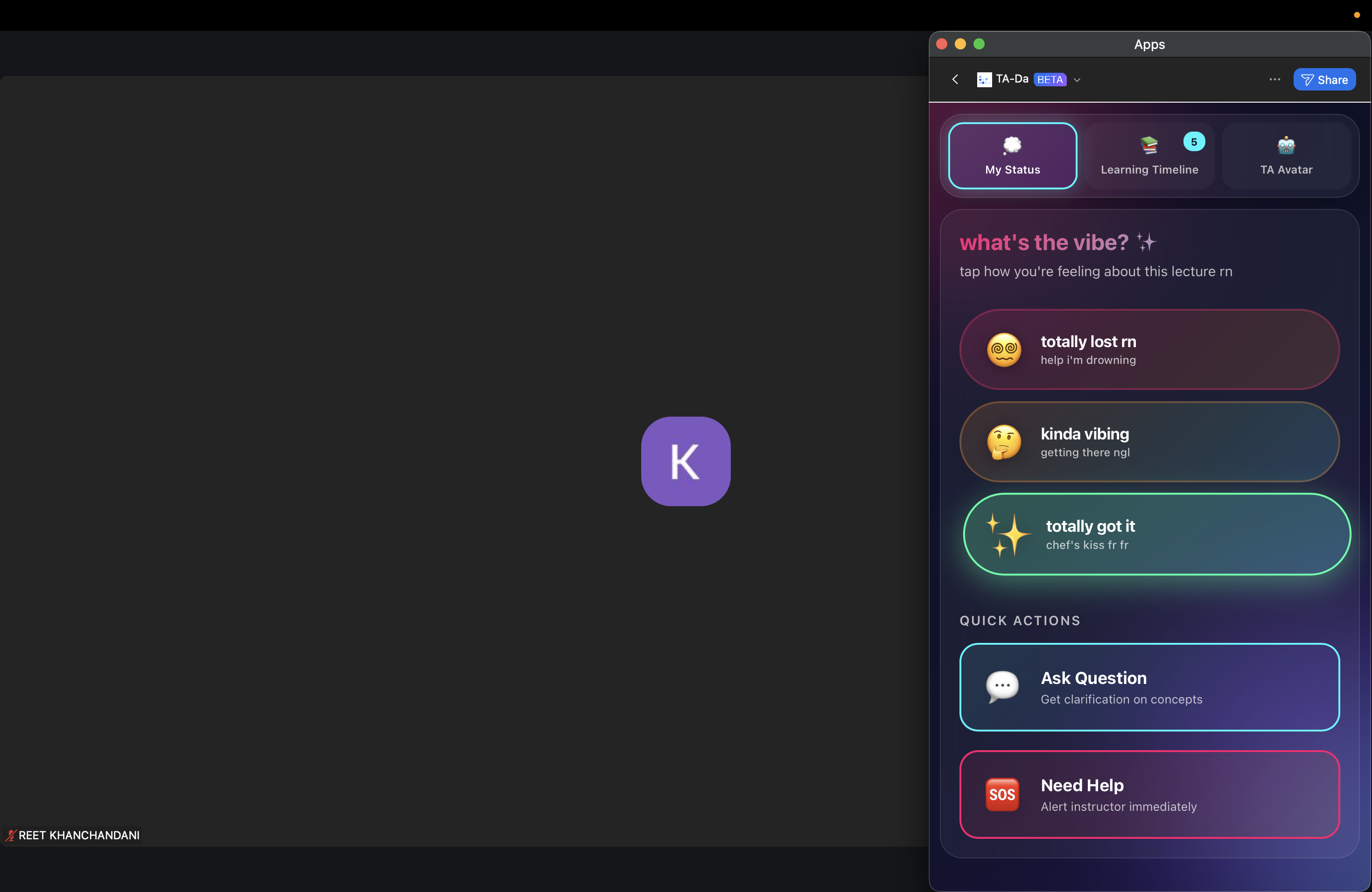
Task: Open the TA Avatar tab
Action: [x=1286, y=156]
